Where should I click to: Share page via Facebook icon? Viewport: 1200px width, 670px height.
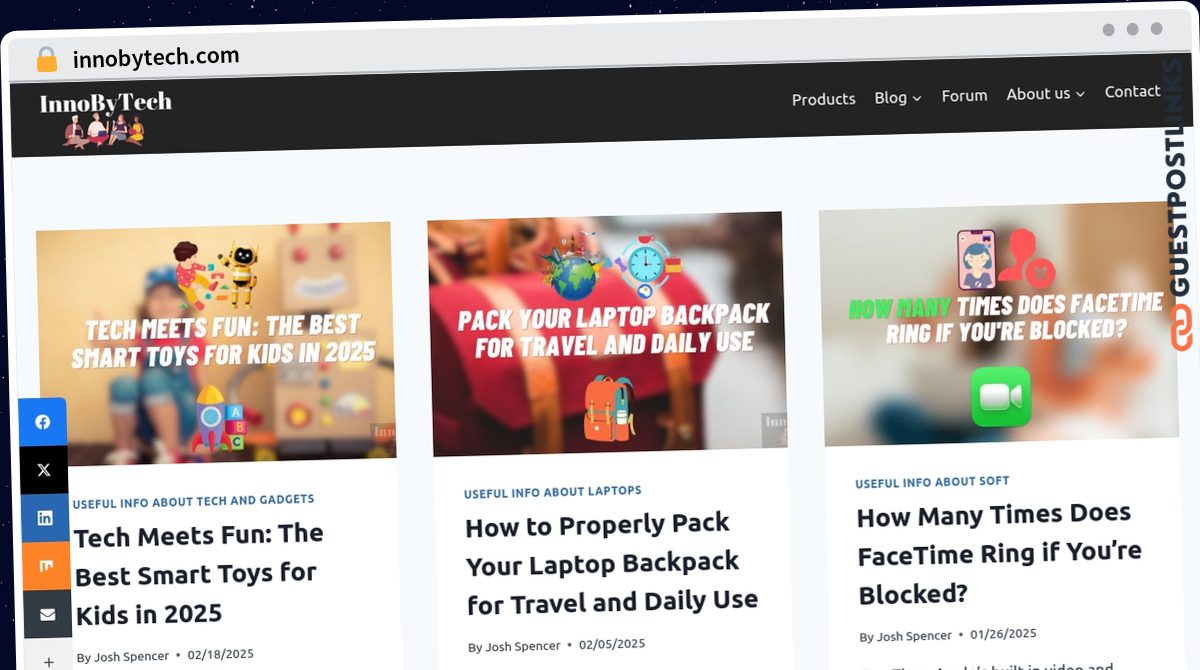click(x=43, y=422)
